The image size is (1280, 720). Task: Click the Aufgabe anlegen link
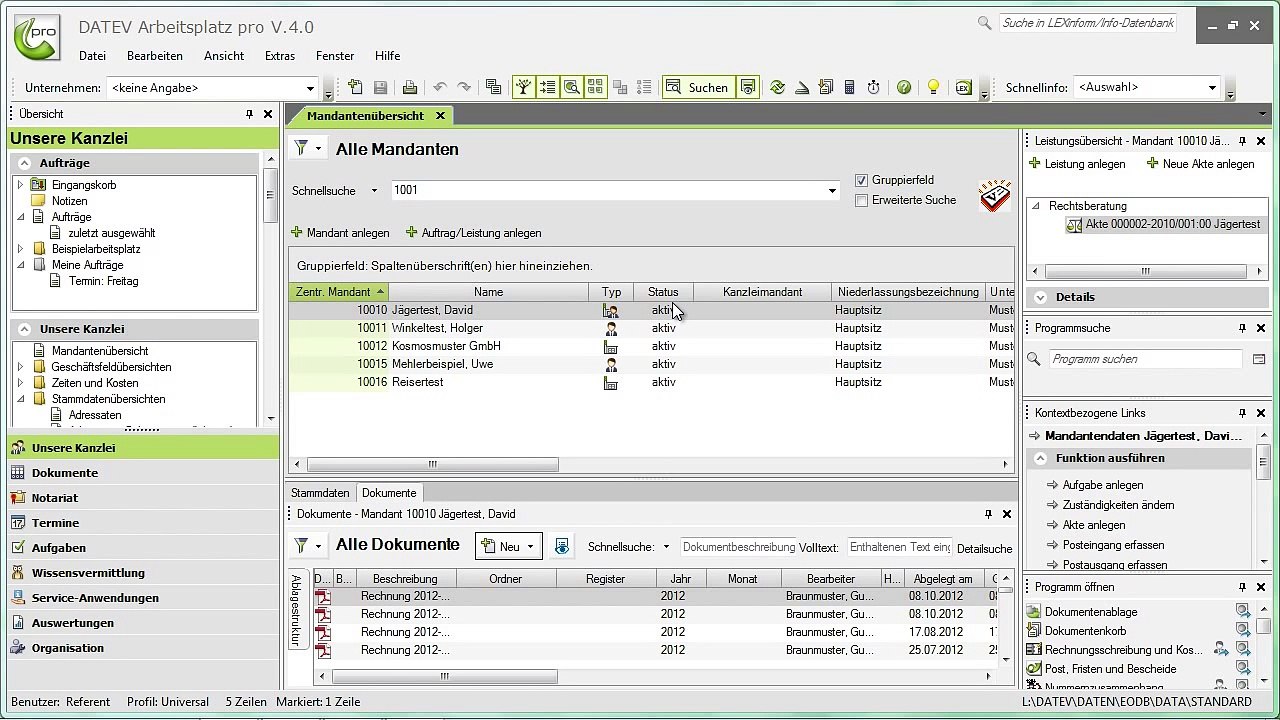[1103, 485]
